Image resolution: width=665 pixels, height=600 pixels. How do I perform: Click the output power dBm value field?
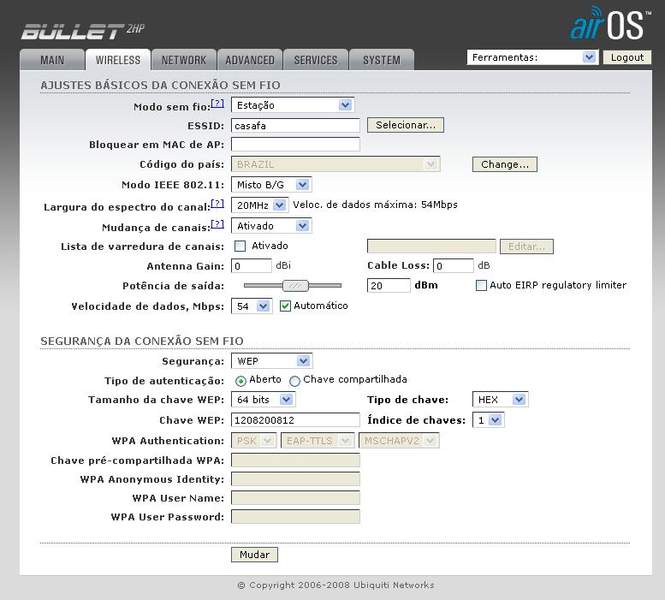388,285
